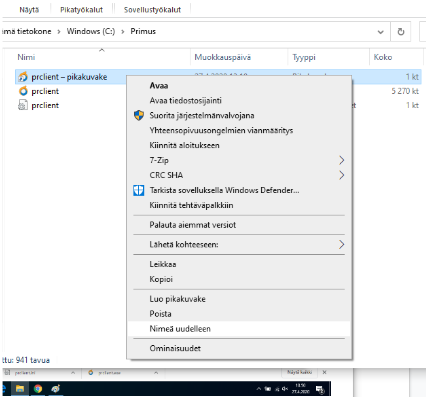
Task: Expand the 7-Zip submenu arrow
Action: tap(341, 160)
